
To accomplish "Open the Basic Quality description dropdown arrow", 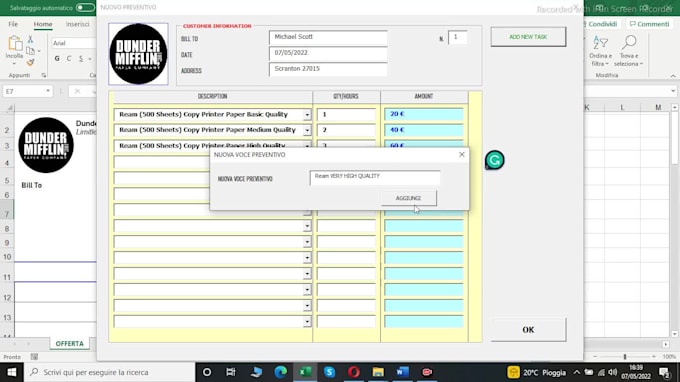I will point(307,115).
